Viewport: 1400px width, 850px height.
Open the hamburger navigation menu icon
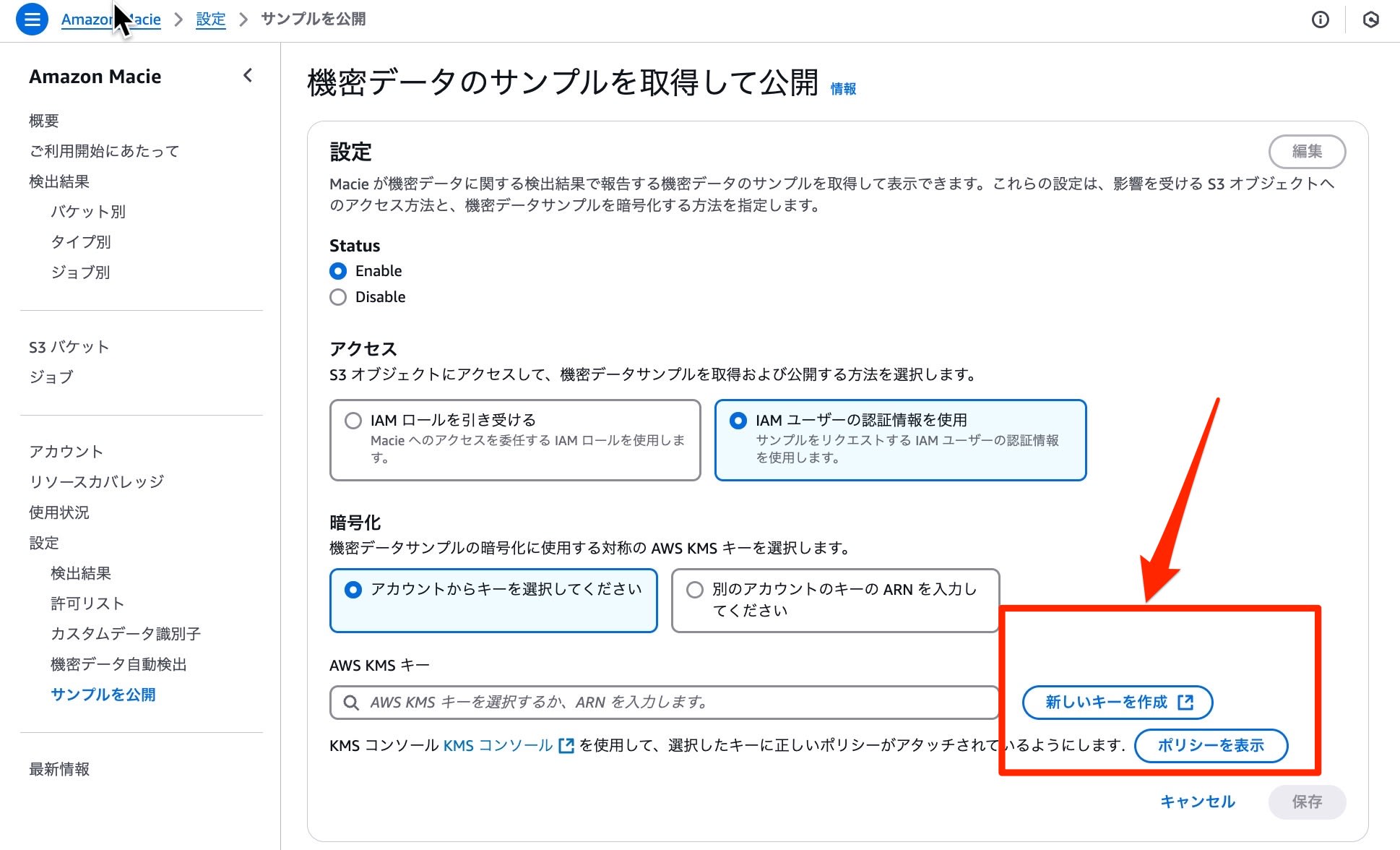click(x=32, y=20)
